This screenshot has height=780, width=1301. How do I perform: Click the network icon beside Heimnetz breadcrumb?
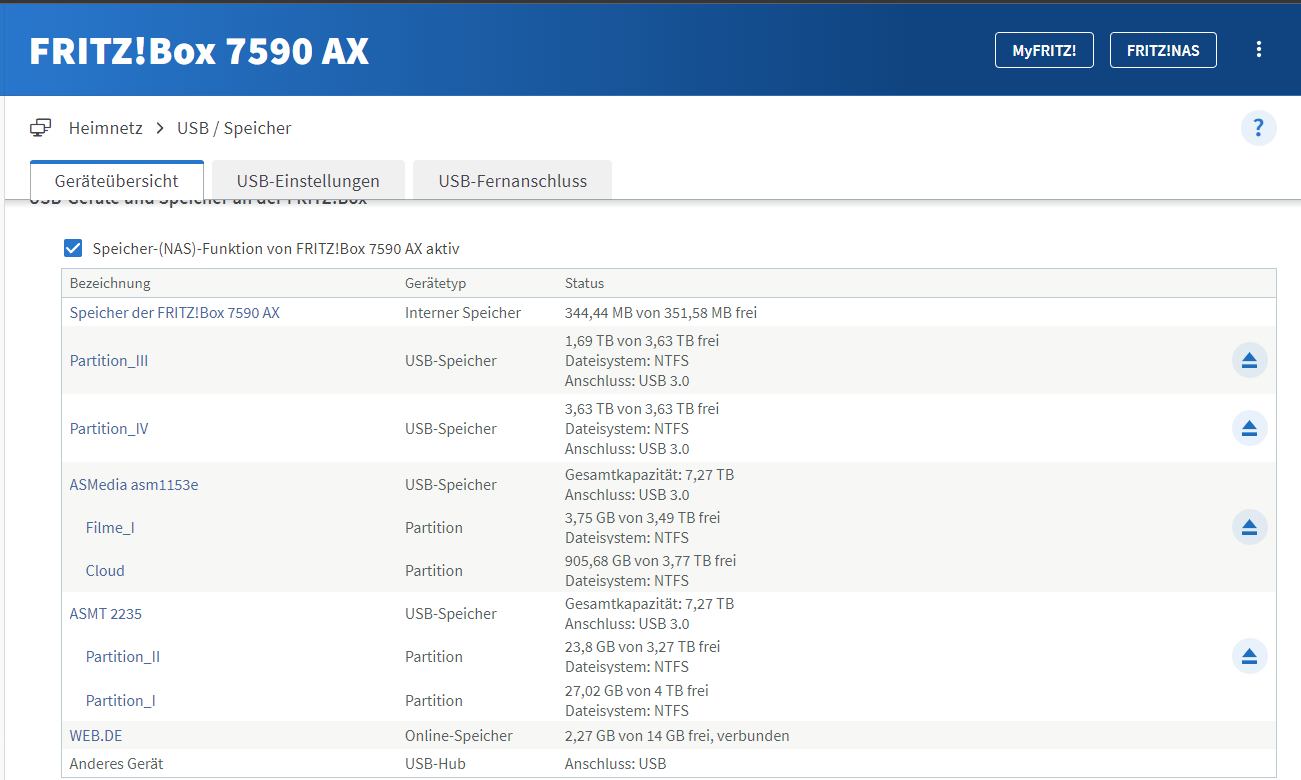click(40, 127)
